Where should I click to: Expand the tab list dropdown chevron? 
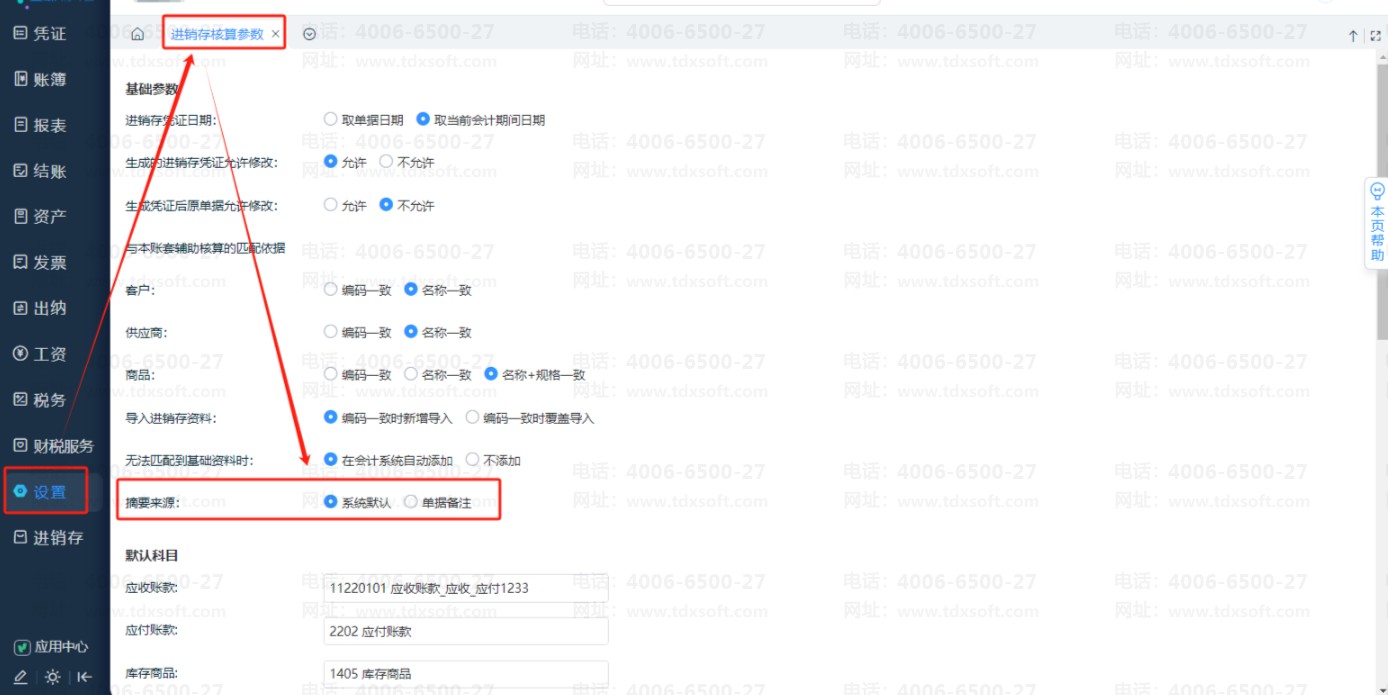tap(310, 34)
